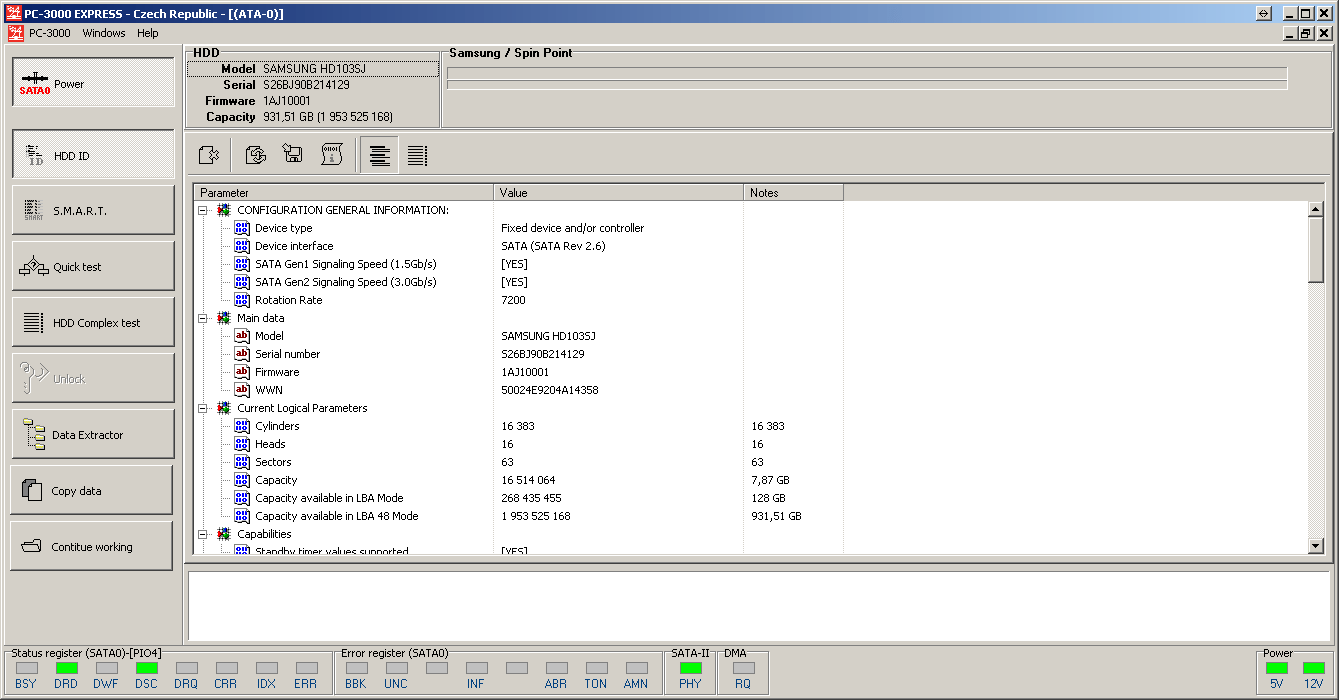
Task: Click the Serial number row 'ab' icon
Action: point(242,354)
